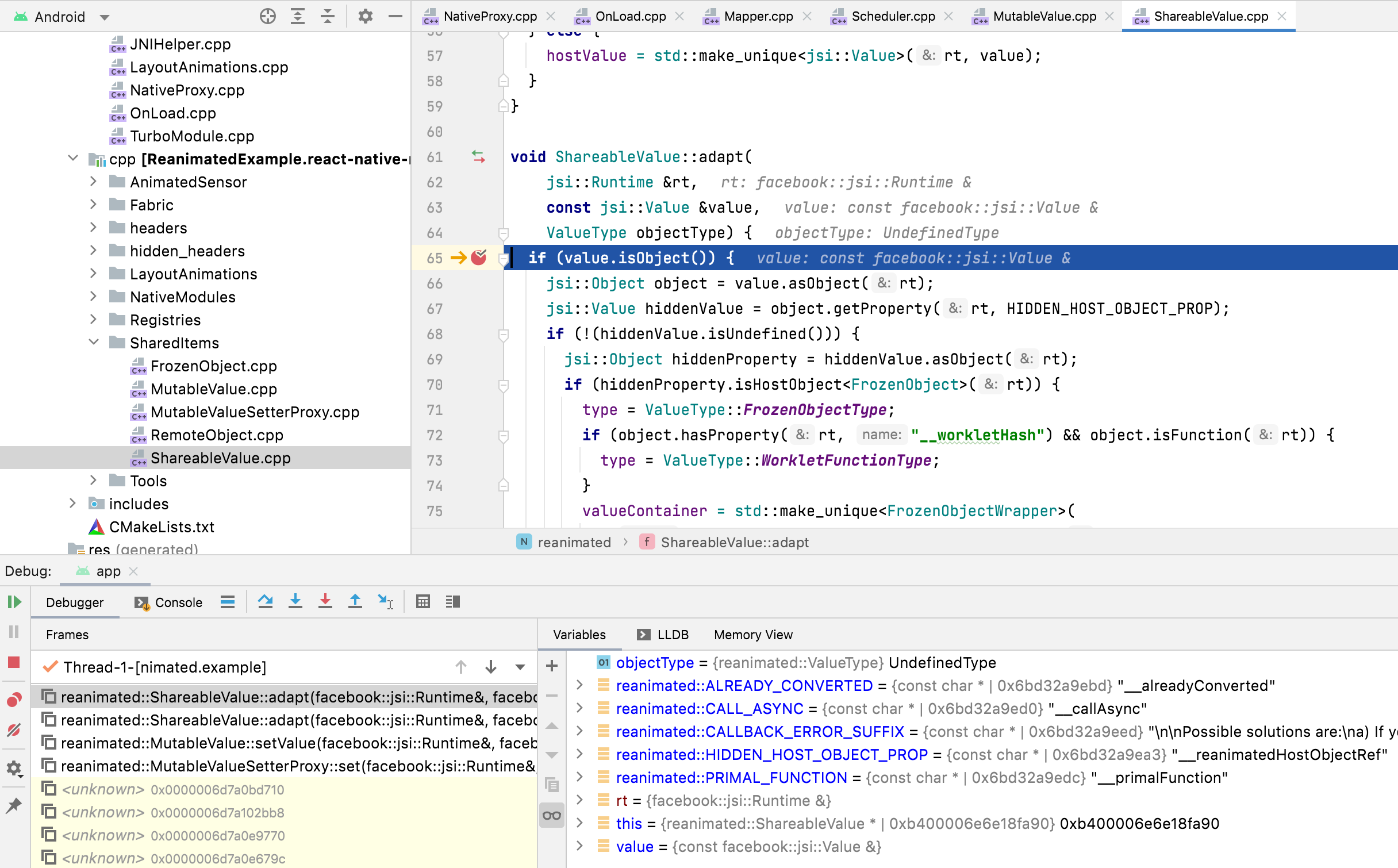Viewport: 1398px width, 868px height.
Task: Switch to the LLDB tab
Action: pyautogui.click(x=663, y=635)
